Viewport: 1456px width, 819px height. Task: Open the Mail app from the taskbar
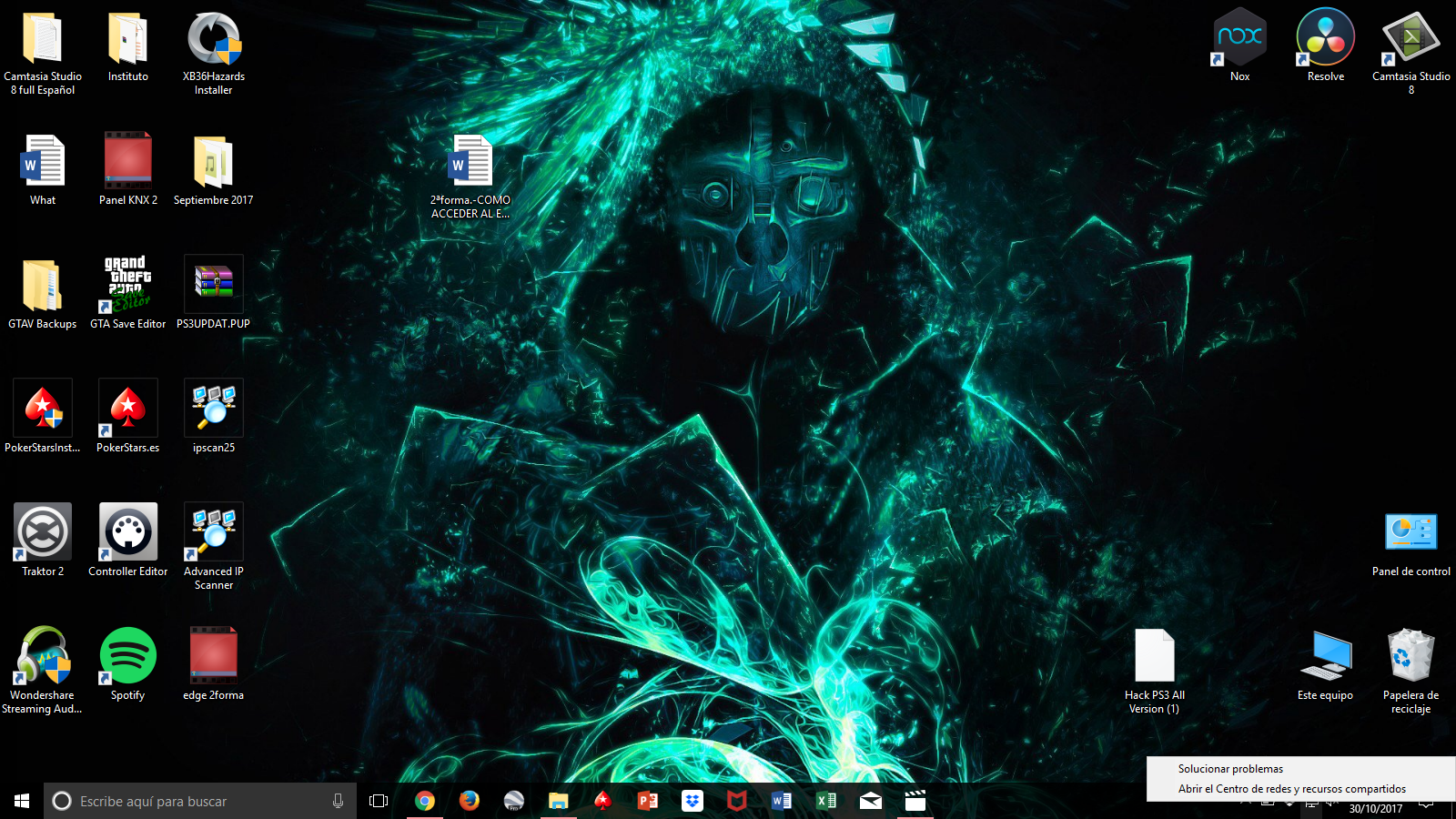pyautogui.click(x=871, y=801)
